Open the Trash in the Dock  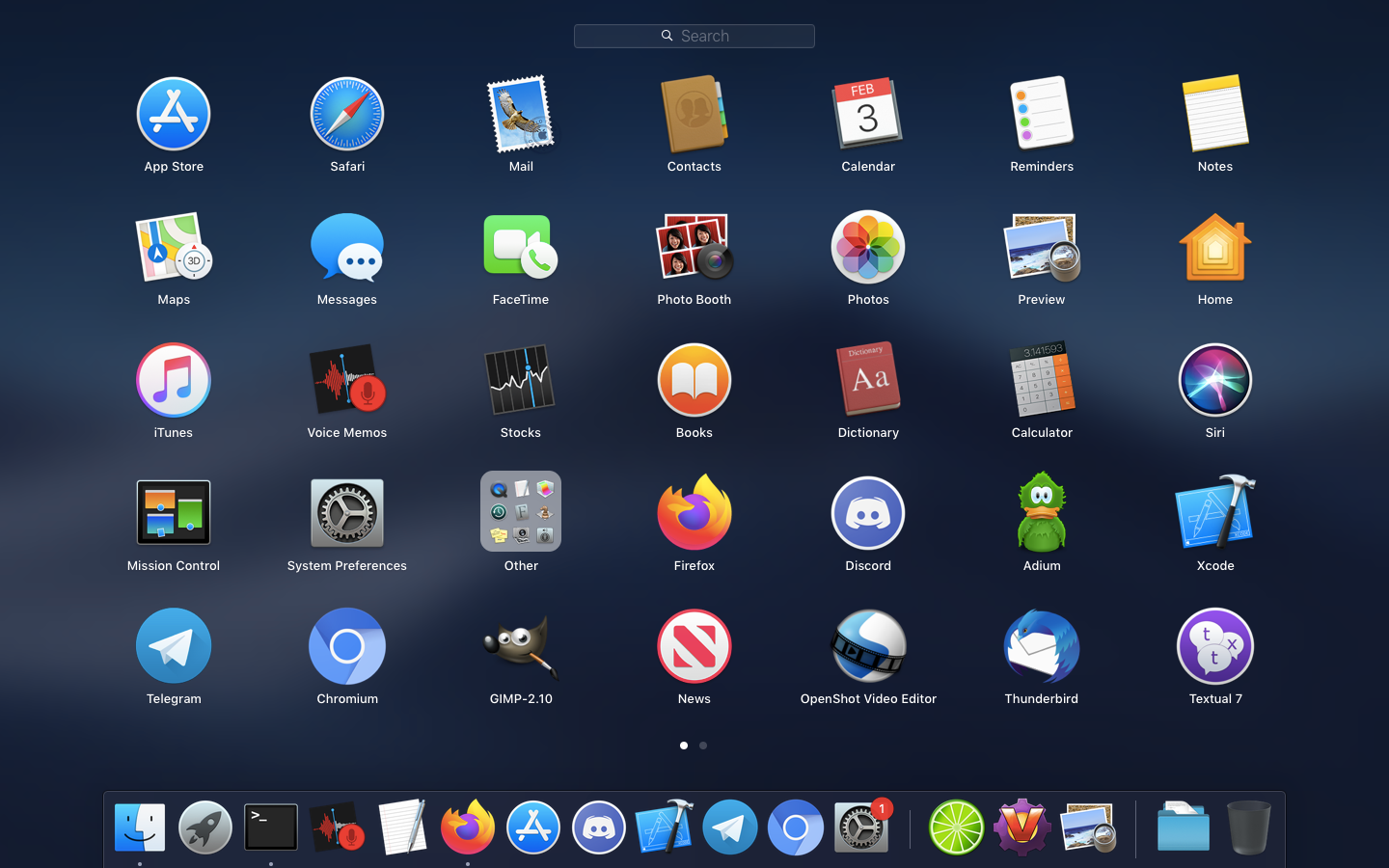1249,827
